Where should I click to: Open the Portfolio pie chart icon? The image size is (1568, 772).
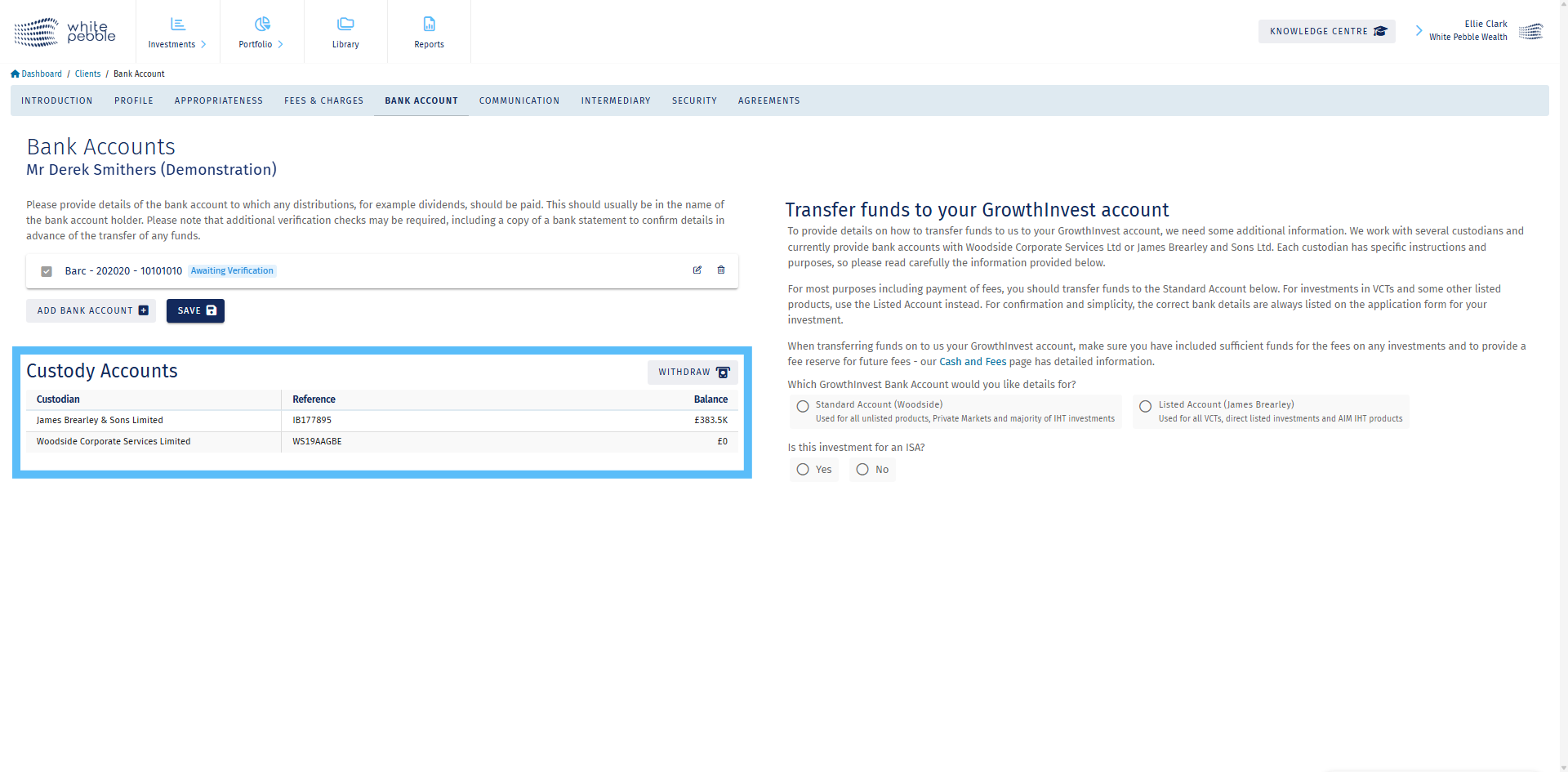pyautogui.click(x=262, y=24)
